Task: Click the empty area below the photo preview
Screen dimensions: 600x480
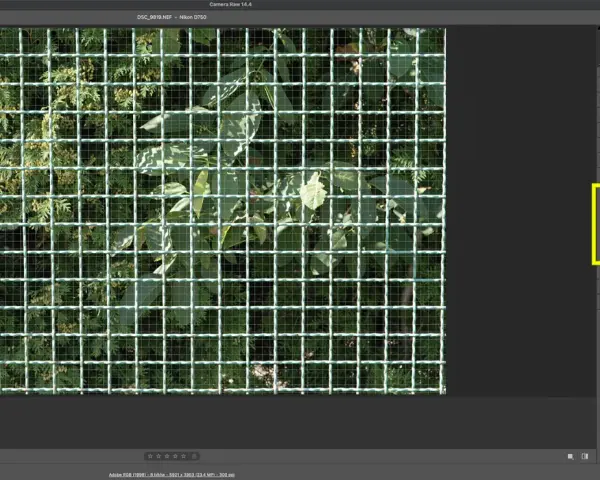Action: [298, 423]
